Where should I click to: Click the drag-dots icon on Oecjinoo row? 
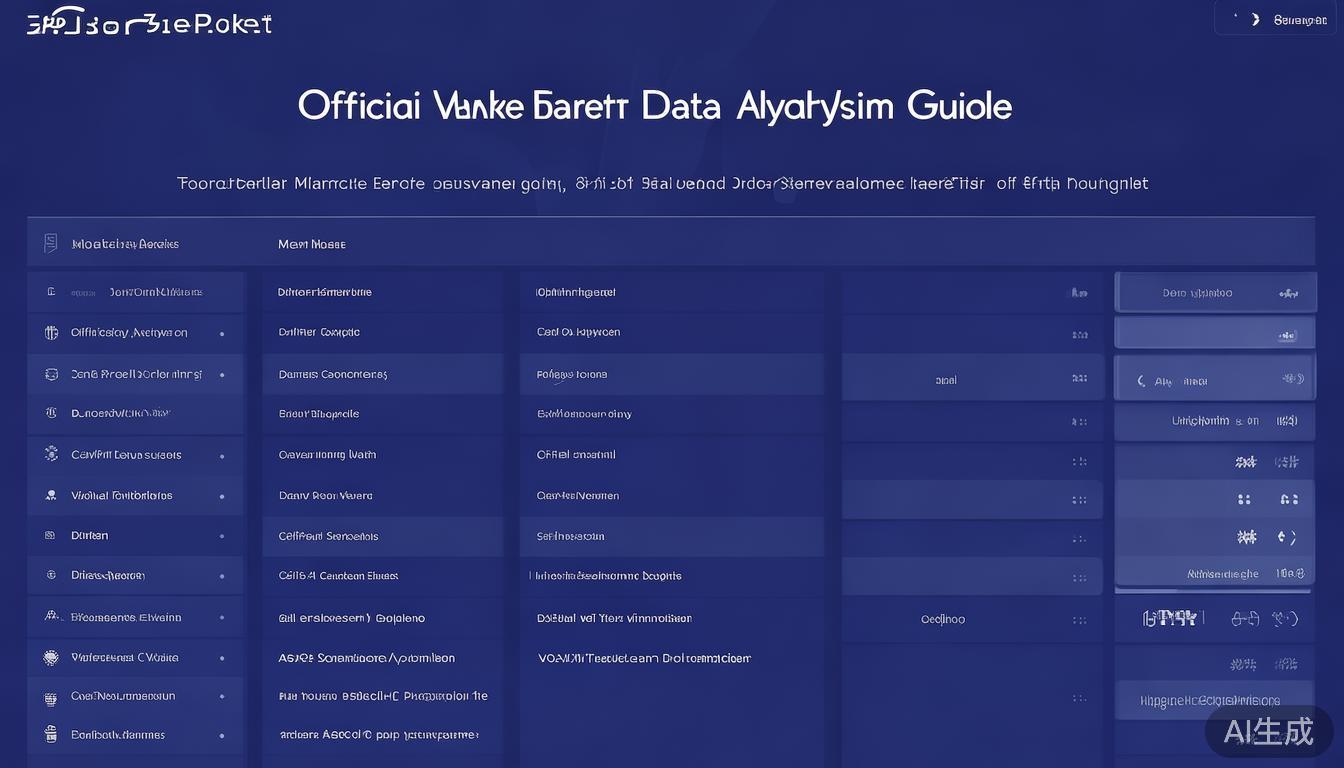1079,620
